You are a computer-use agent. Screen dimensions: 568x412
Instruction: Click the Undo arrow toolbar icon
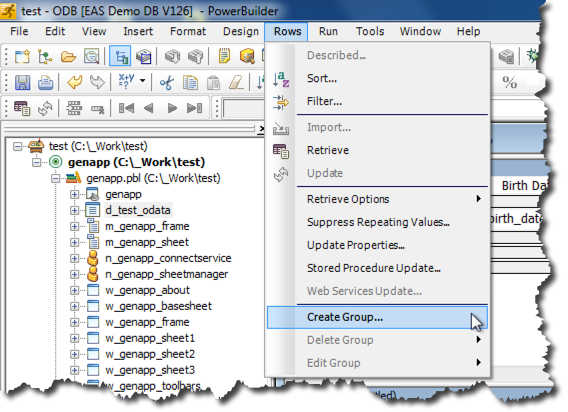coord(75,82)
